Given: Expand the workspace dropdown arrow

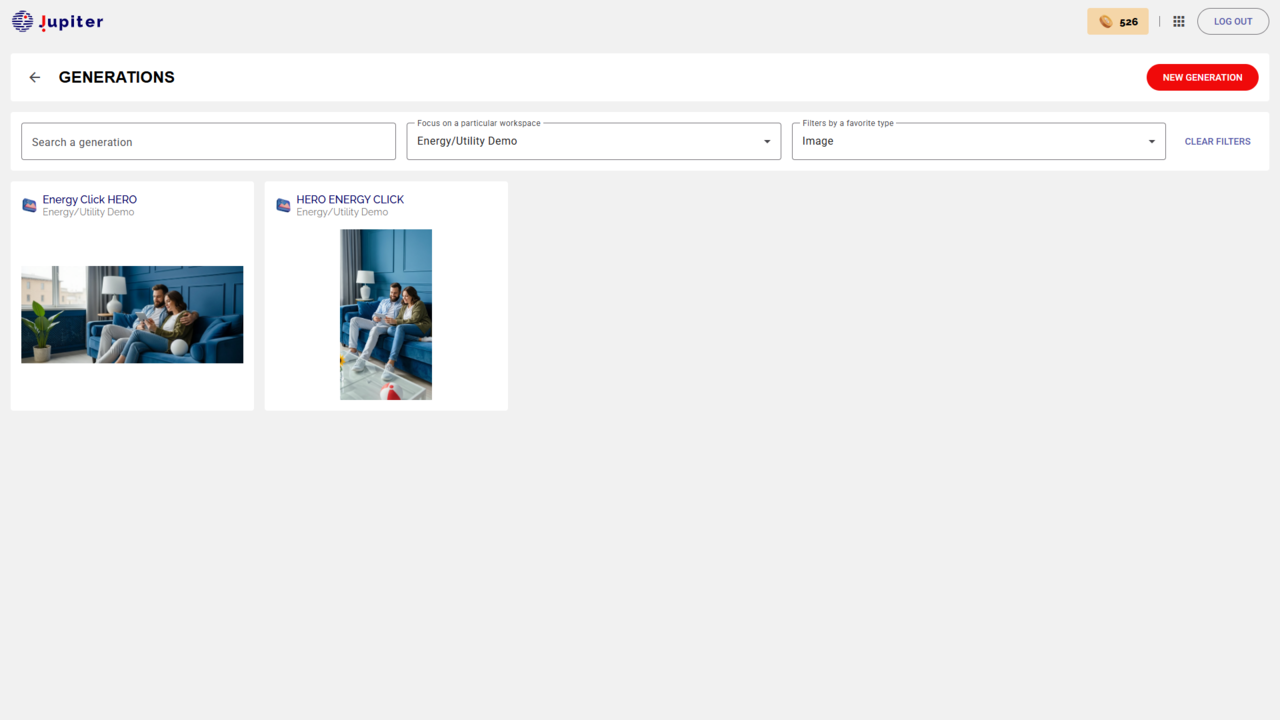Looking at the screenshot, I should coord(767,141).
